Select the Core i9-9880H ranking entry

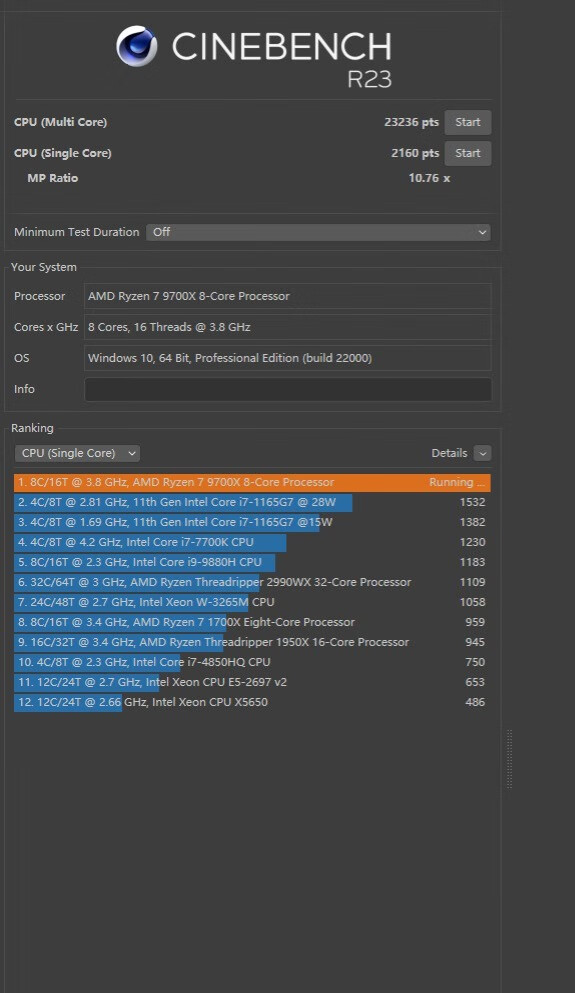[252, 562]
